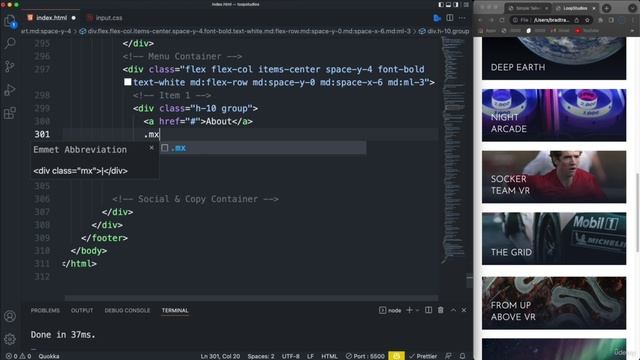
Task: Switch to the LoopStudios browser tab
Action: pos(576,8)
